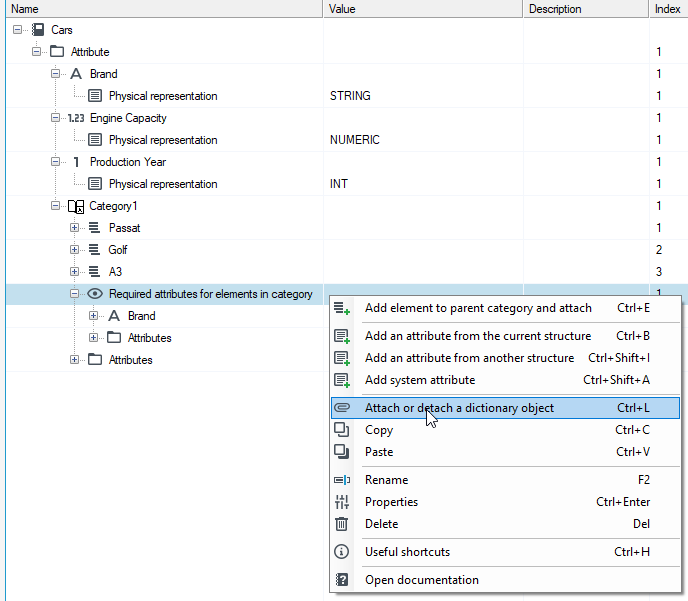Screen dimensions: 688x601
Task: Choose Open documentation
Action: (505, 580)
